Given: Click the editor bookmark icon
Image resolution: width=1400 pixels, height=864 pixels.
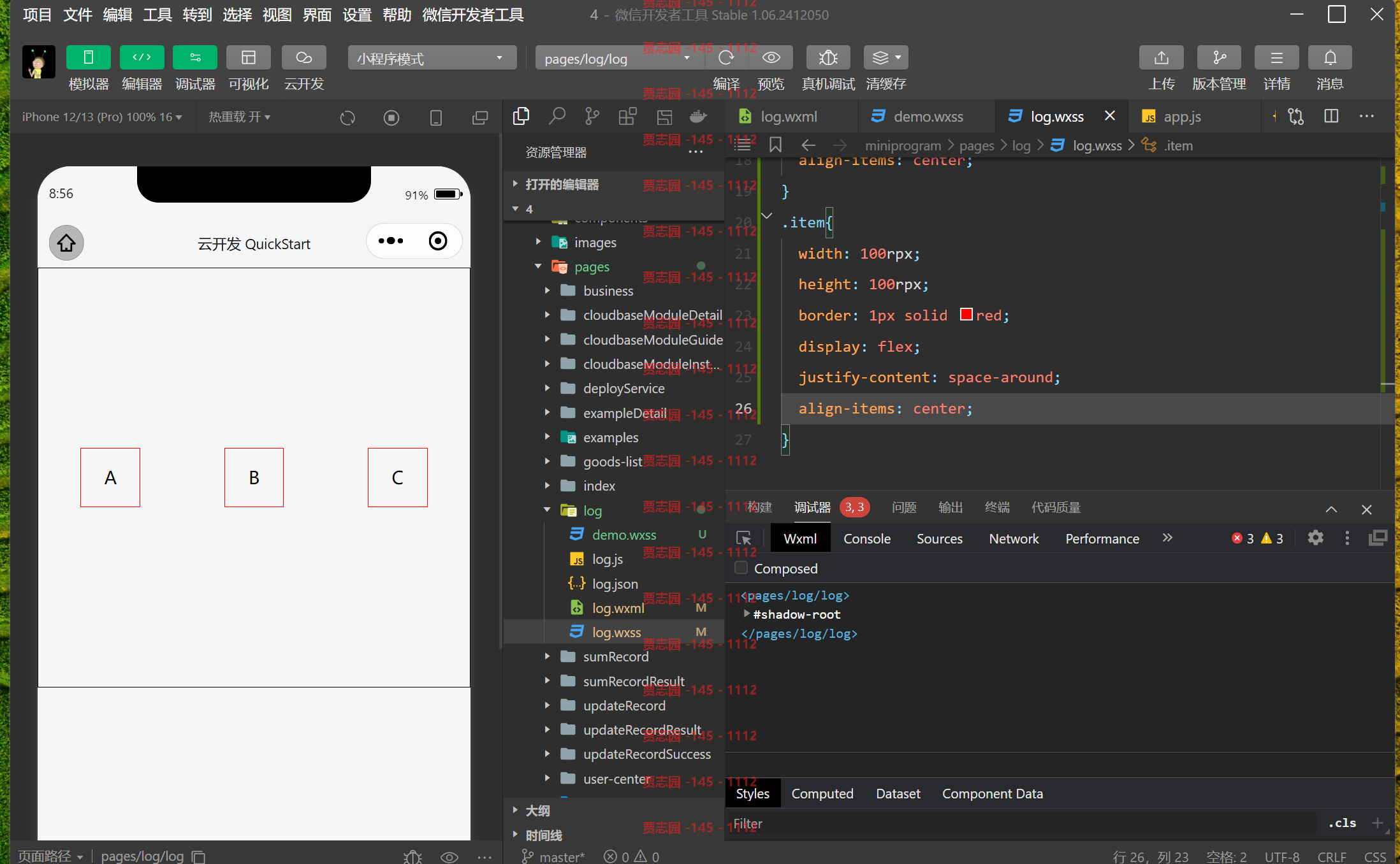Looking at the screenshot, I should point(775,145).
